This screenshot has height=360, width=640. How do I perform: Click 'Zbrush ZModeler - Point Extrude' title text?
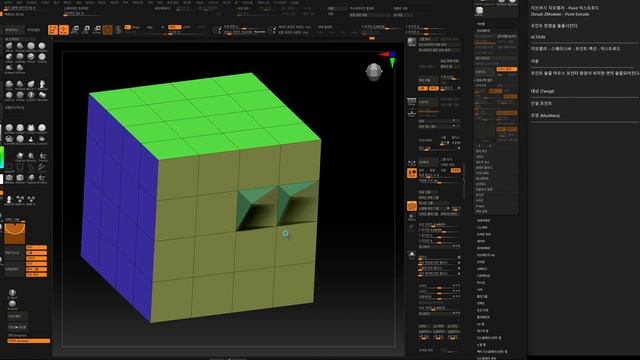[560, 14]
